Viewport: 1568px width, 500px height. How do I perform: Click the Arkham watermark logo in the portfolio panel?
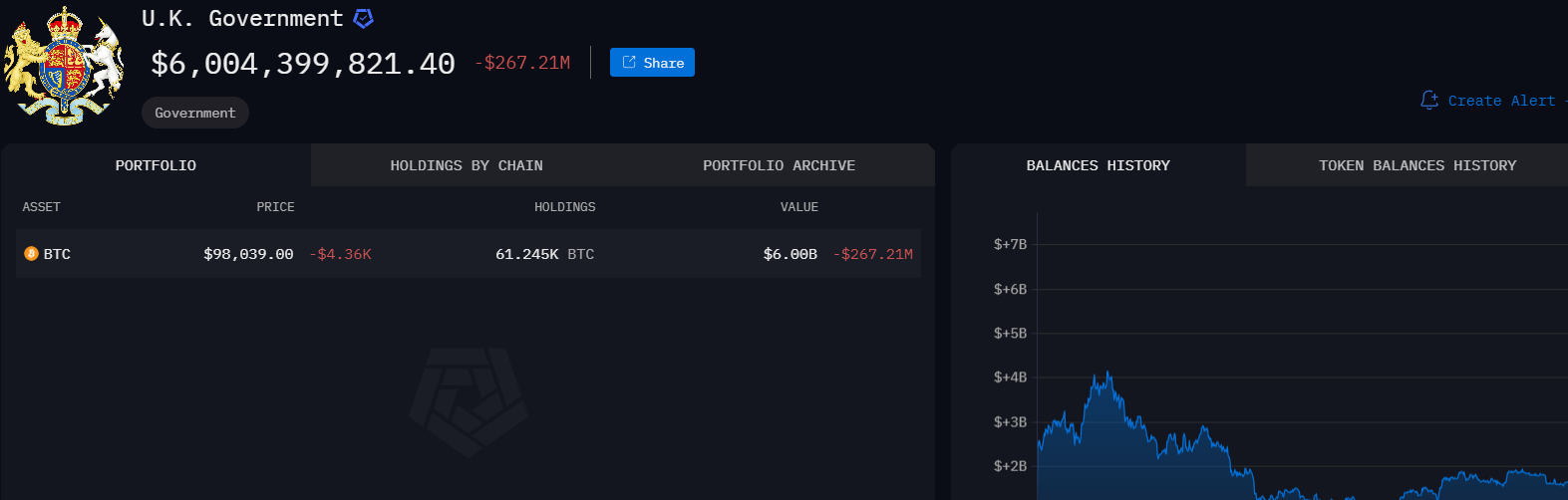[469, 401]
